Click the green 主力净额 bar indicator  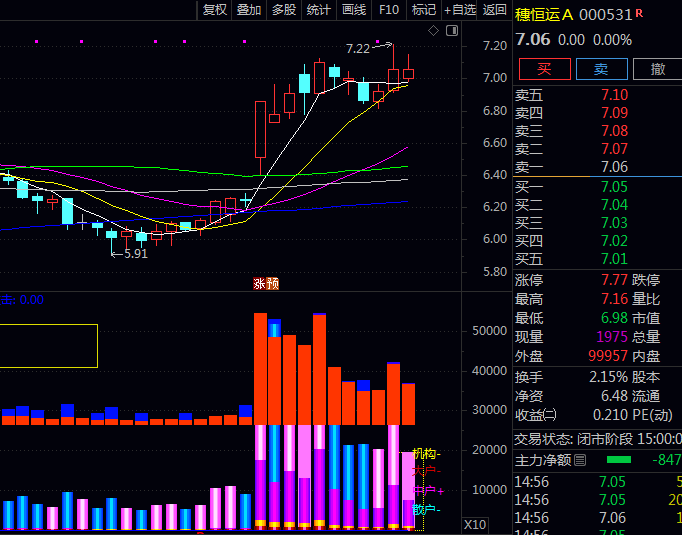pos(620,460)
